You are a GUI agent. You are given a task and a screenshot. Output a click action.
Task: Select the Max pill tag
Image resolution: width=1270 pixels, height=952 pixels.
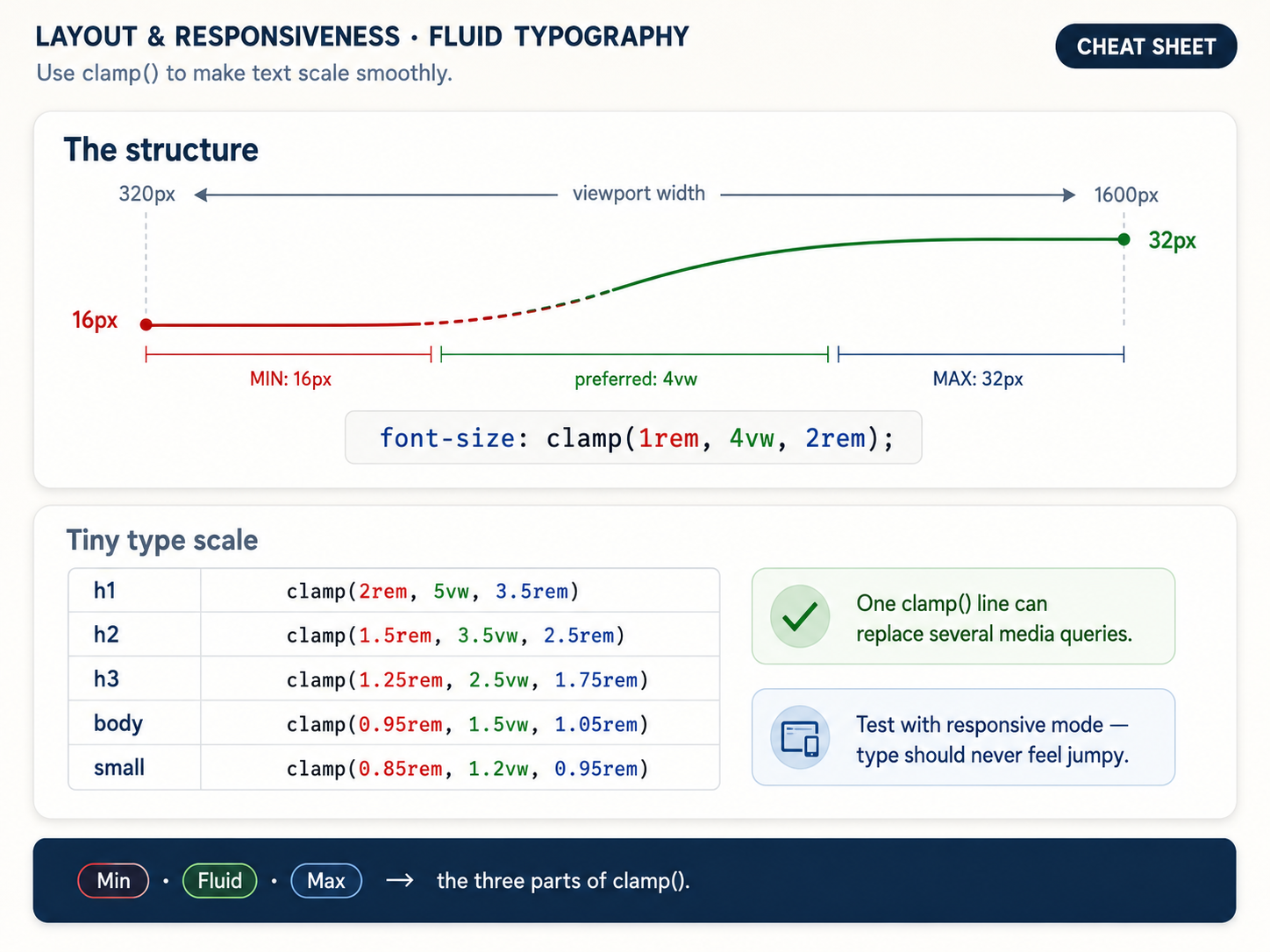click(326, 881)
